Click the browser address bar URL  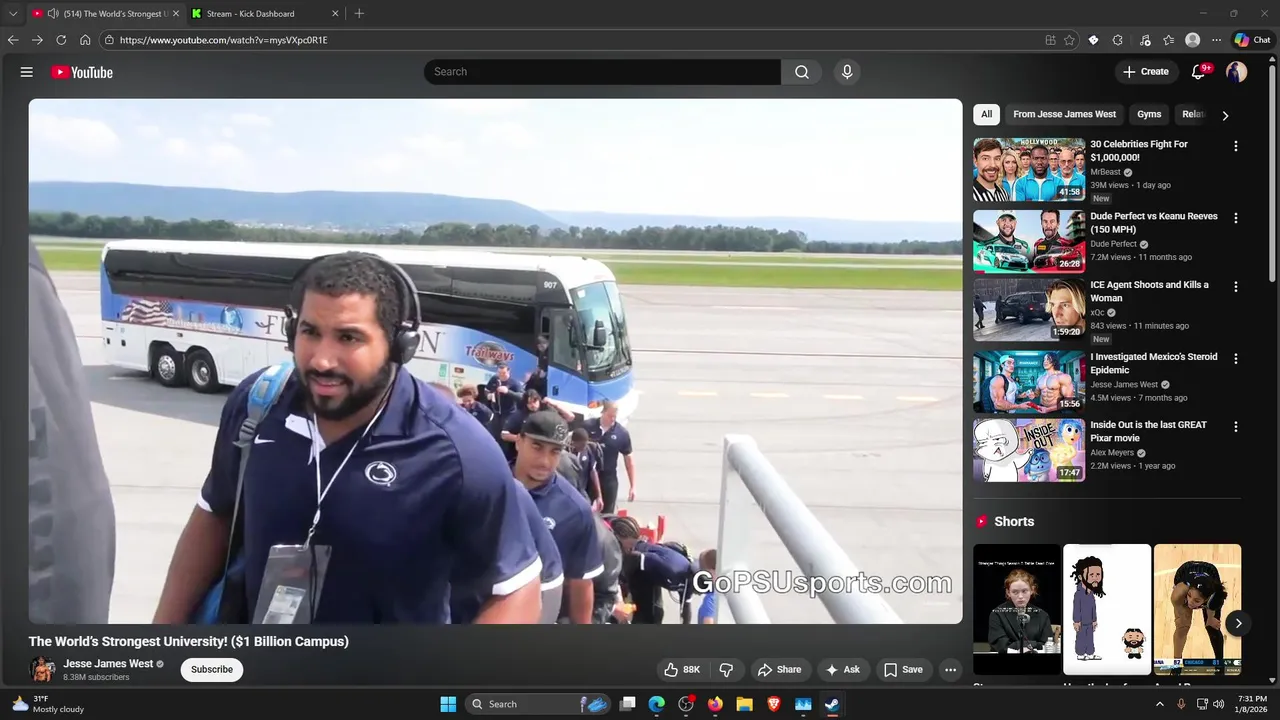[x=223, y=40]
